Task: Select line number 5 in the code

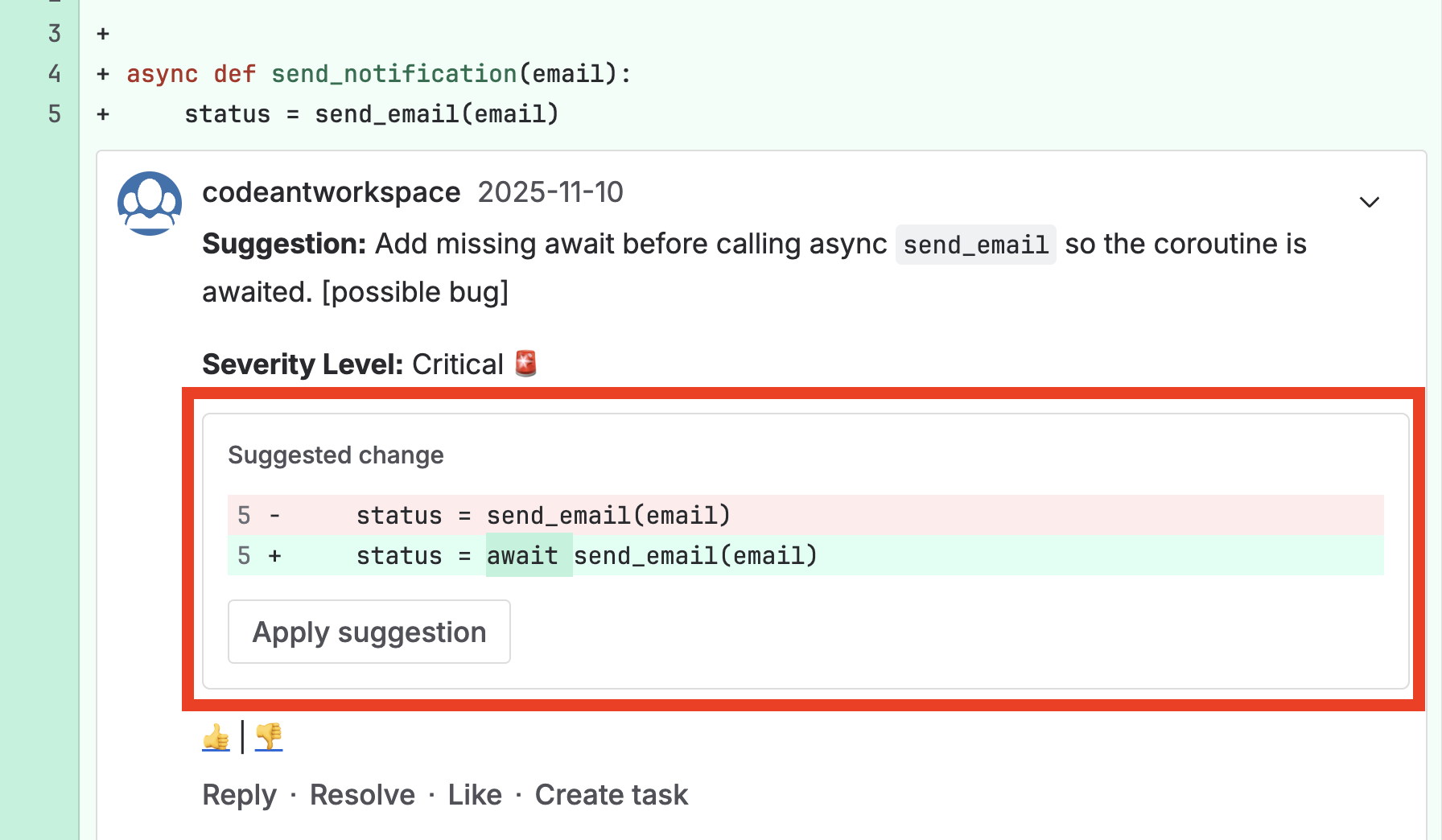Action: click(55, 113)
